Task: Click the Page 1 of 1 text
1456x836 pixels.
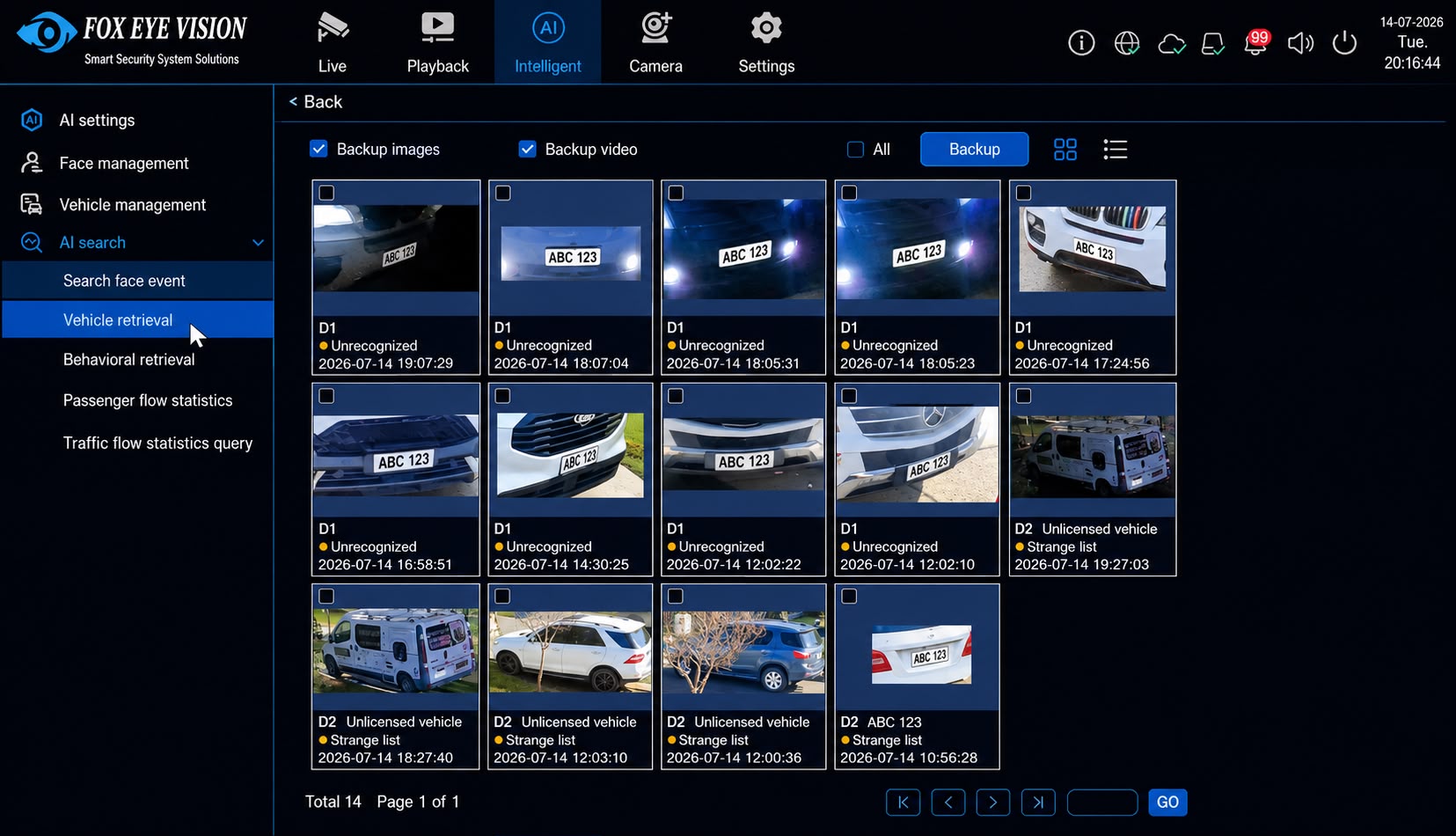Action: 418,802
